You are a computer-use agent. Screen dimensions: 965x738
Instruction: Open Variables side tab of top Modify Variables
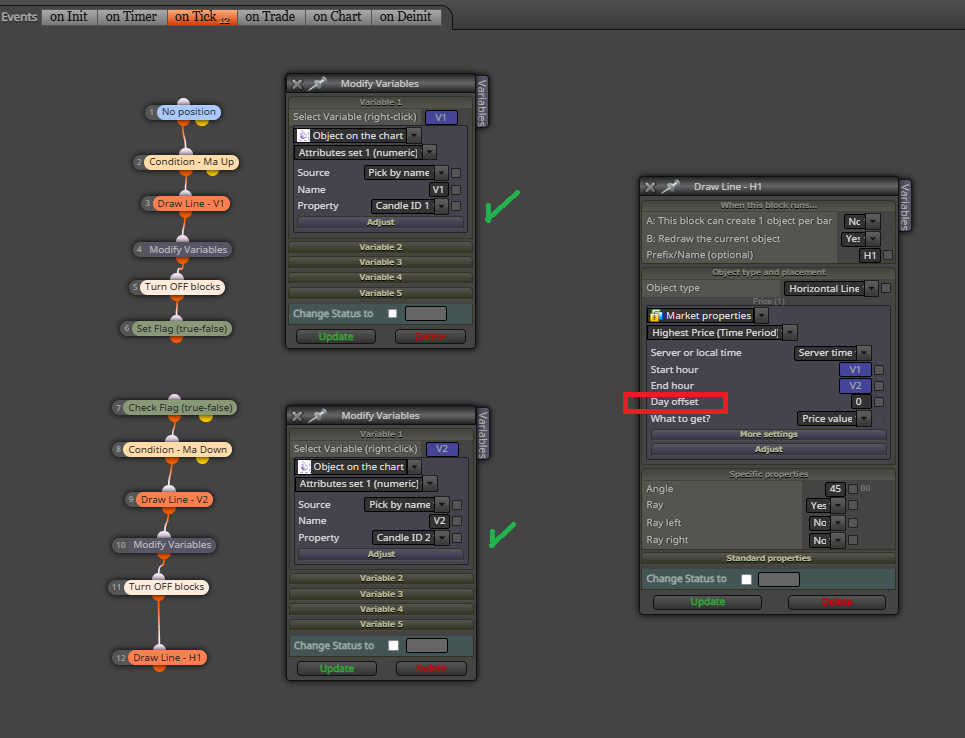[x=482, y=102]
